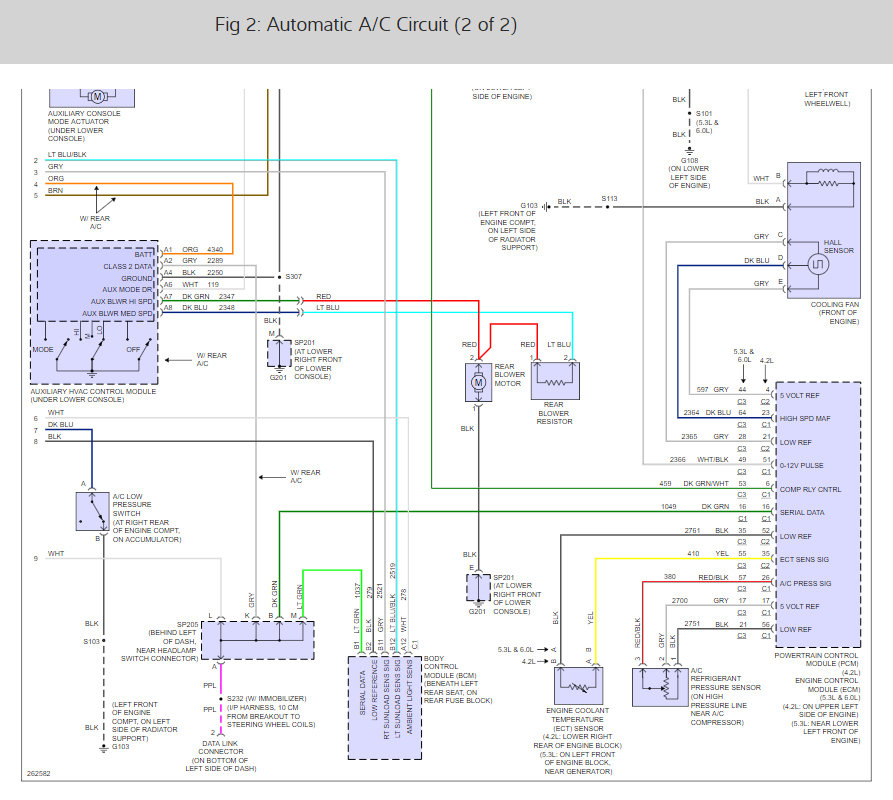Click the COOLING FAN label
Screen dimensions: 893x800
[x=835, y=305]
